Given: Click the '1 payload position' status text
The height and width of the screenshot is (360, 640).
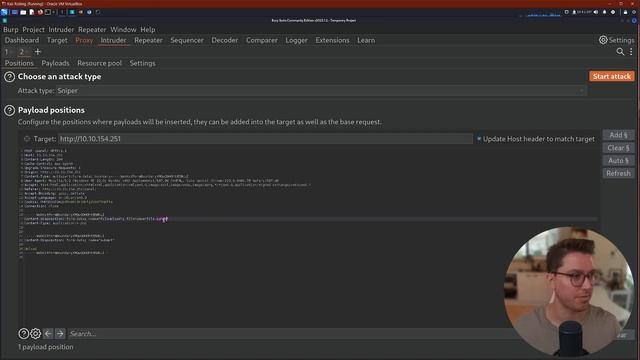Looking at the screenshot, I should pos(46,347).
